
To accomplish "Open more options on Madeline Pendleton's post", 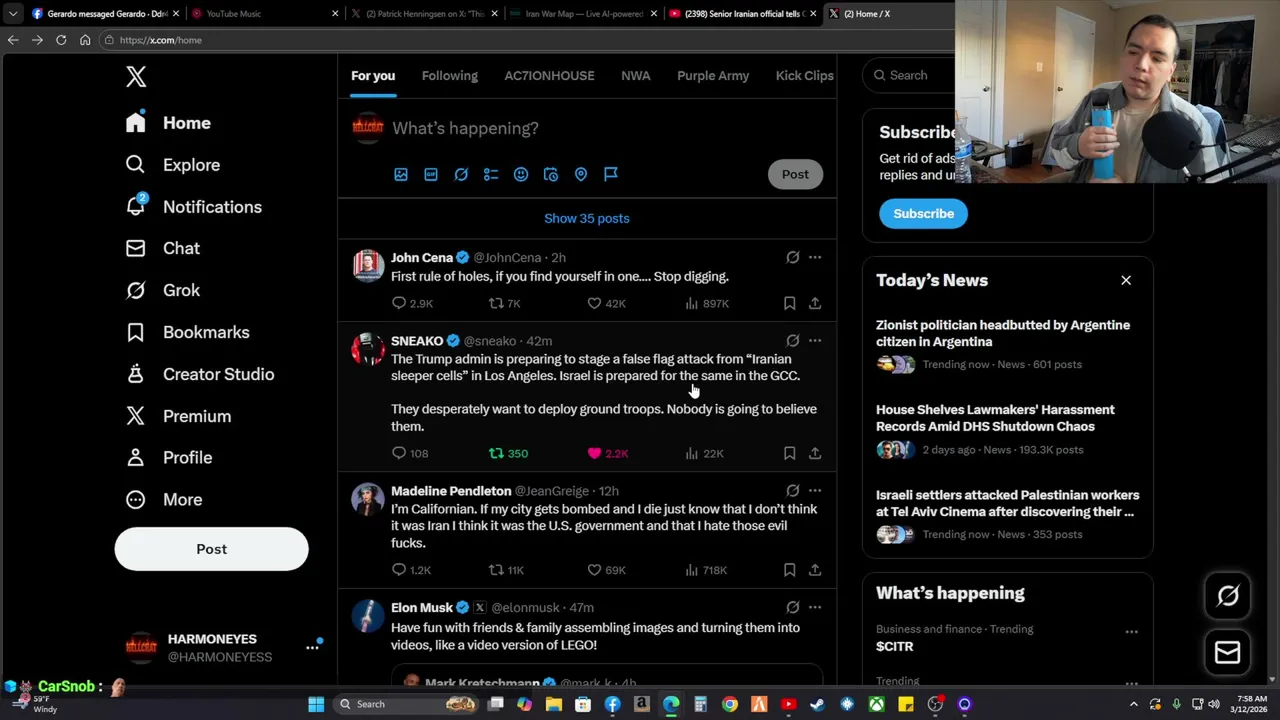I will tap(815, 491).
